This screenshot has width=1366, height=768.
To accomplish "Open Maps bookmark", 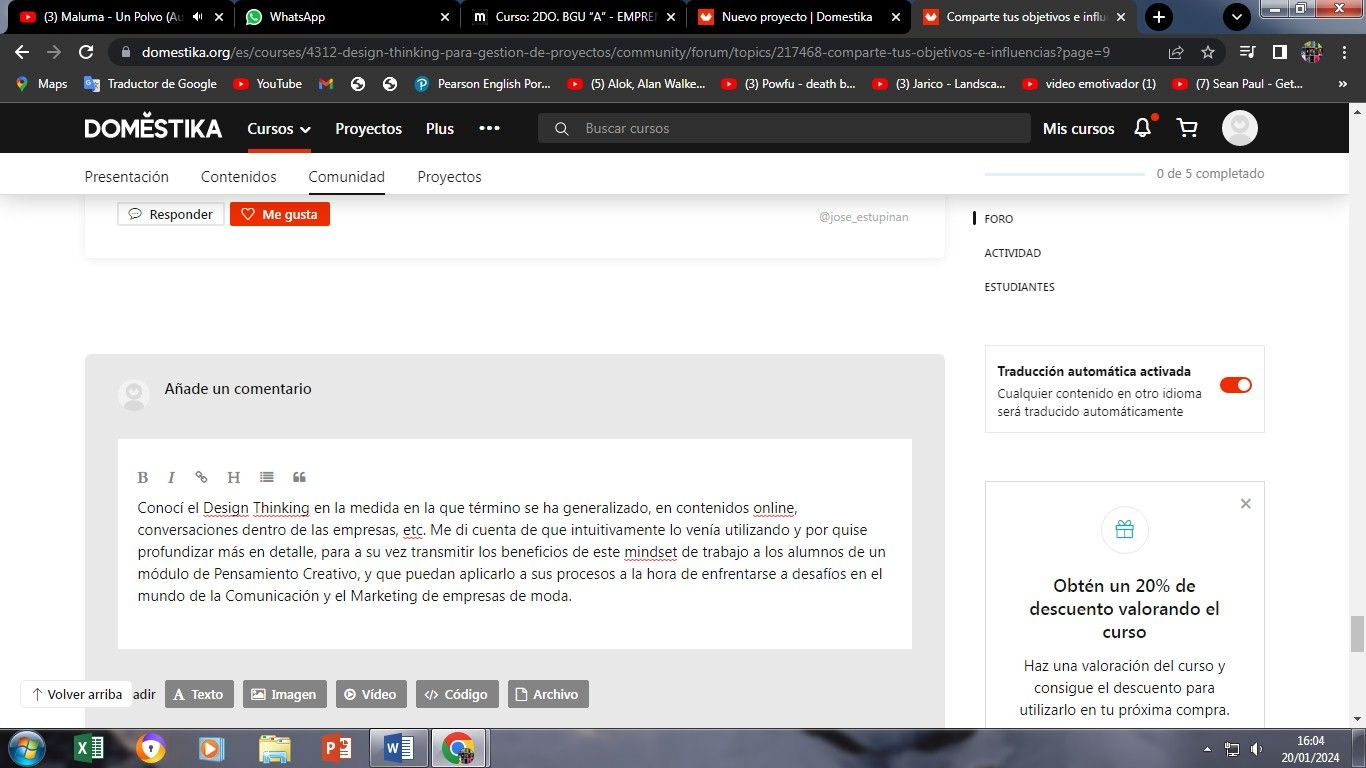I will coord(41,84).
